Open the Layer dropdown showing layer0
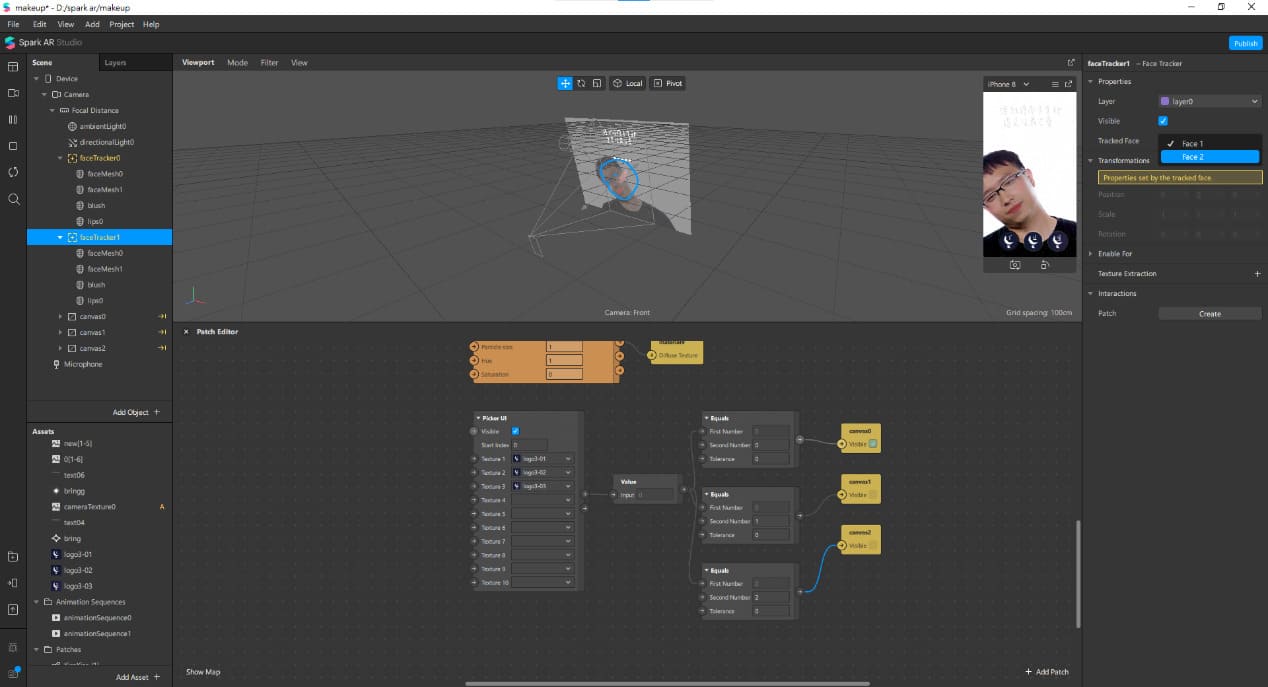Screen dimensions: 1268x687 point(1209,101)
